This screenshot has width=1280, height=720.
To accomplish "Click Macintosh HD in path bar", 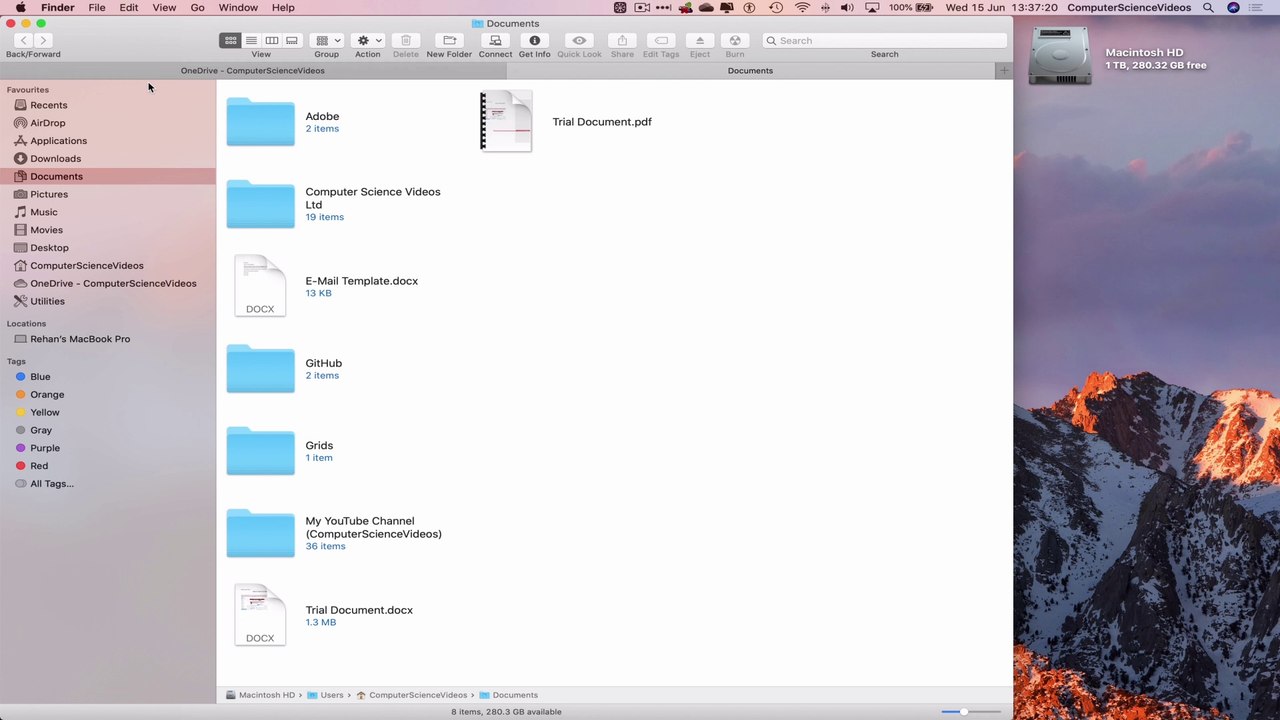I will pos(260,695).
